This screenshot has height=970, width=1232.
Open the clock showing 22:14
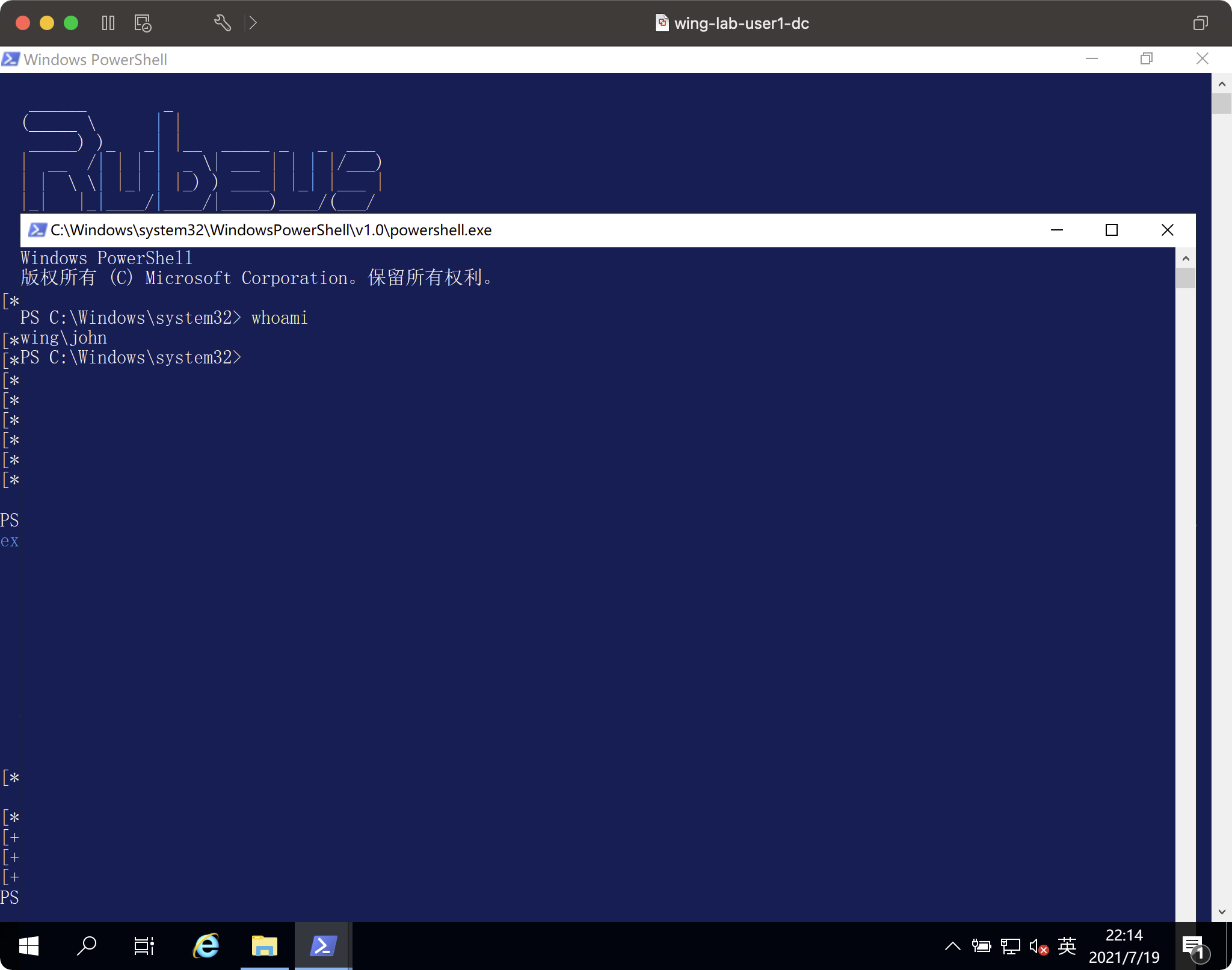point(1124,946)
